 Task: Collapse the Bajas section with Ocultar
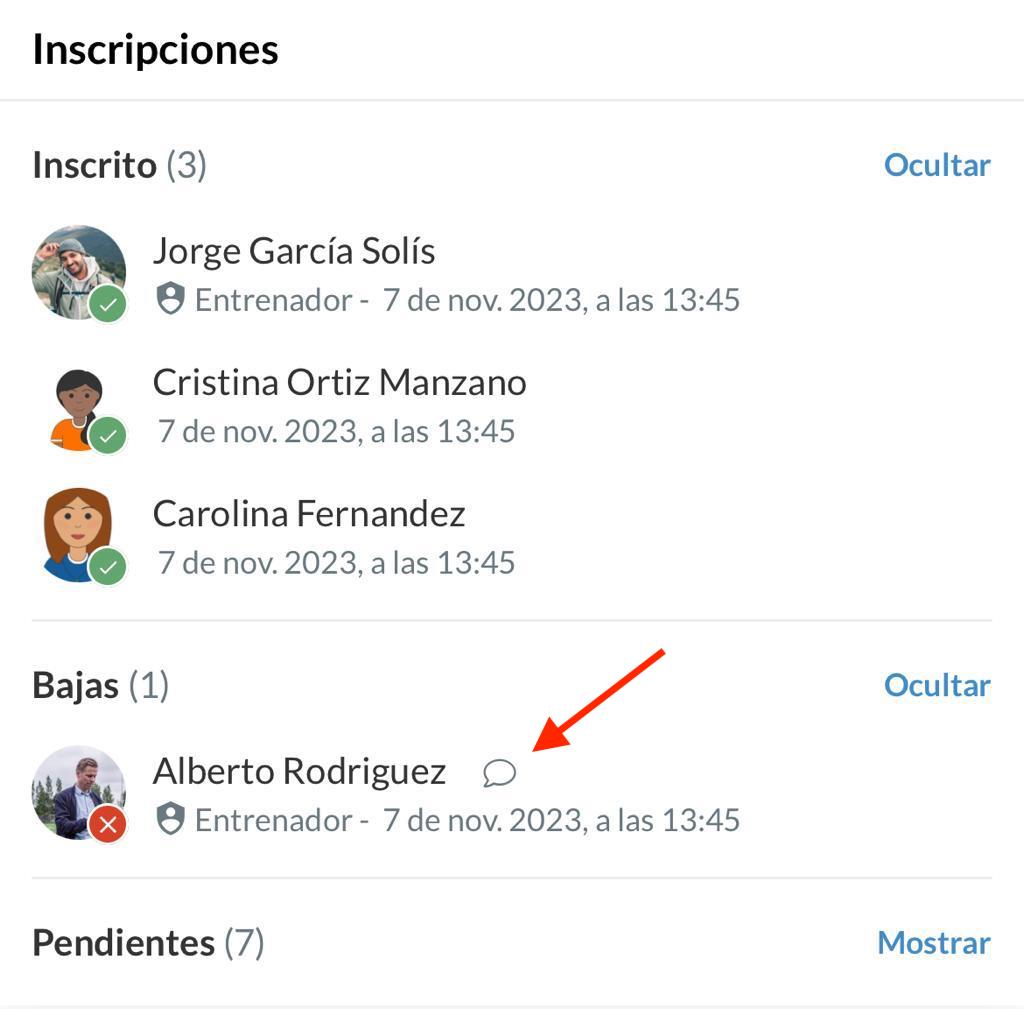[937, 685]
